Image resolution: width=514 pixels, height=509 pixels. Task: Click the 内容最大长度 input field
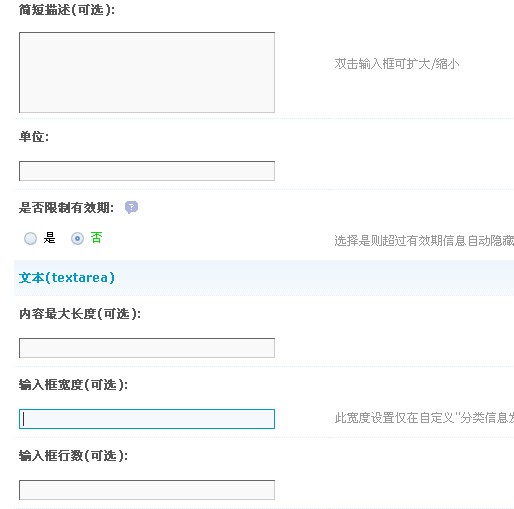[x=147, y=348]
